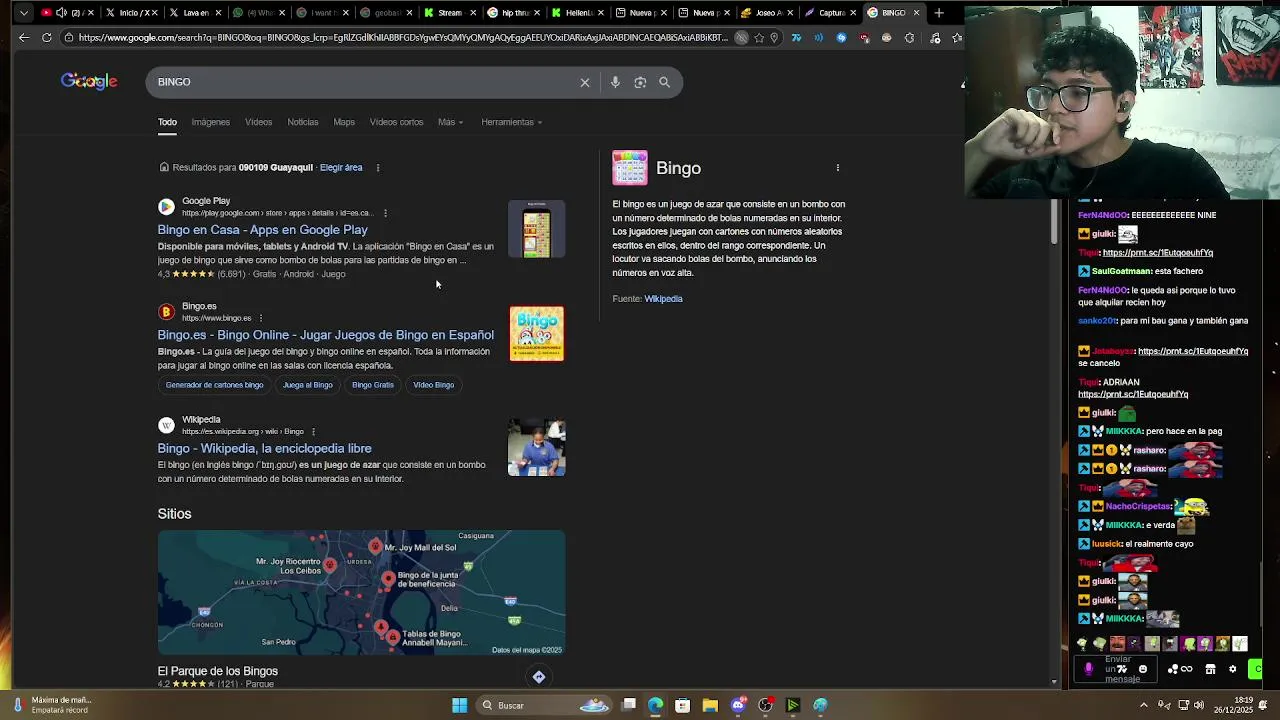Expand the Más search filter menu
Image resolution: width=1280 pixels, height=720 pixels.
pos(450,122)
